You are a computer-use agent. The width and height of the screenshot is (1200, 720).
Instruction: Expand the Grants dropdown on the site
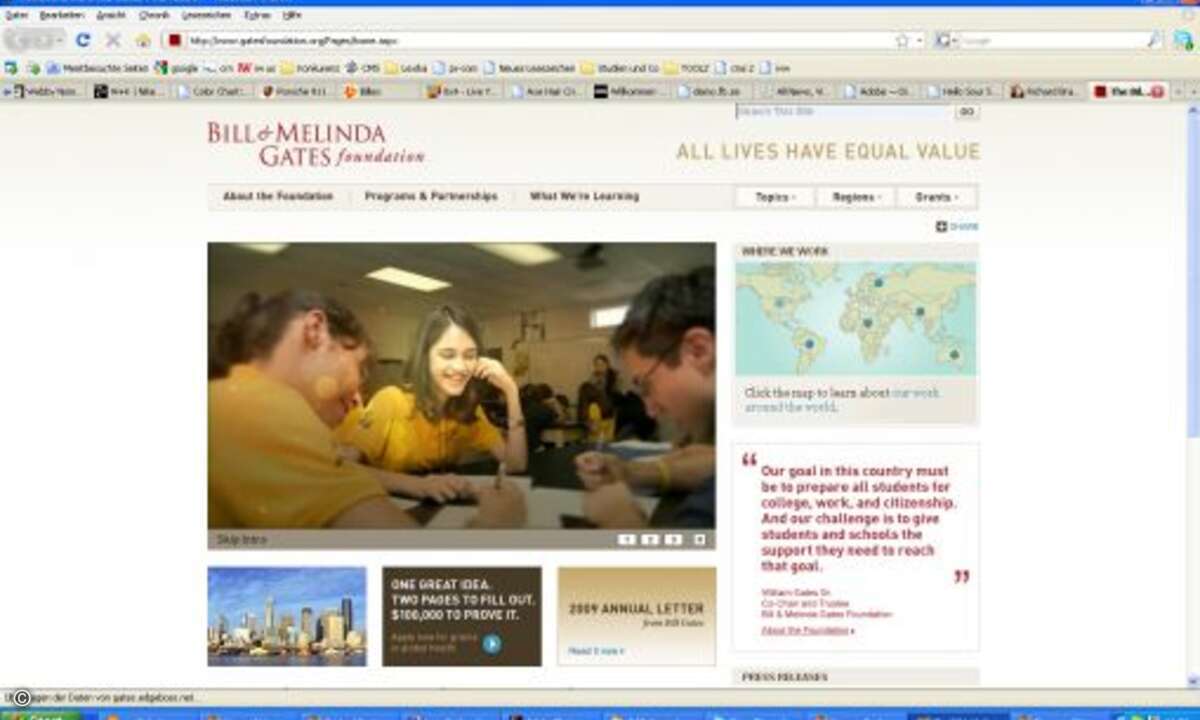[937, 197]
